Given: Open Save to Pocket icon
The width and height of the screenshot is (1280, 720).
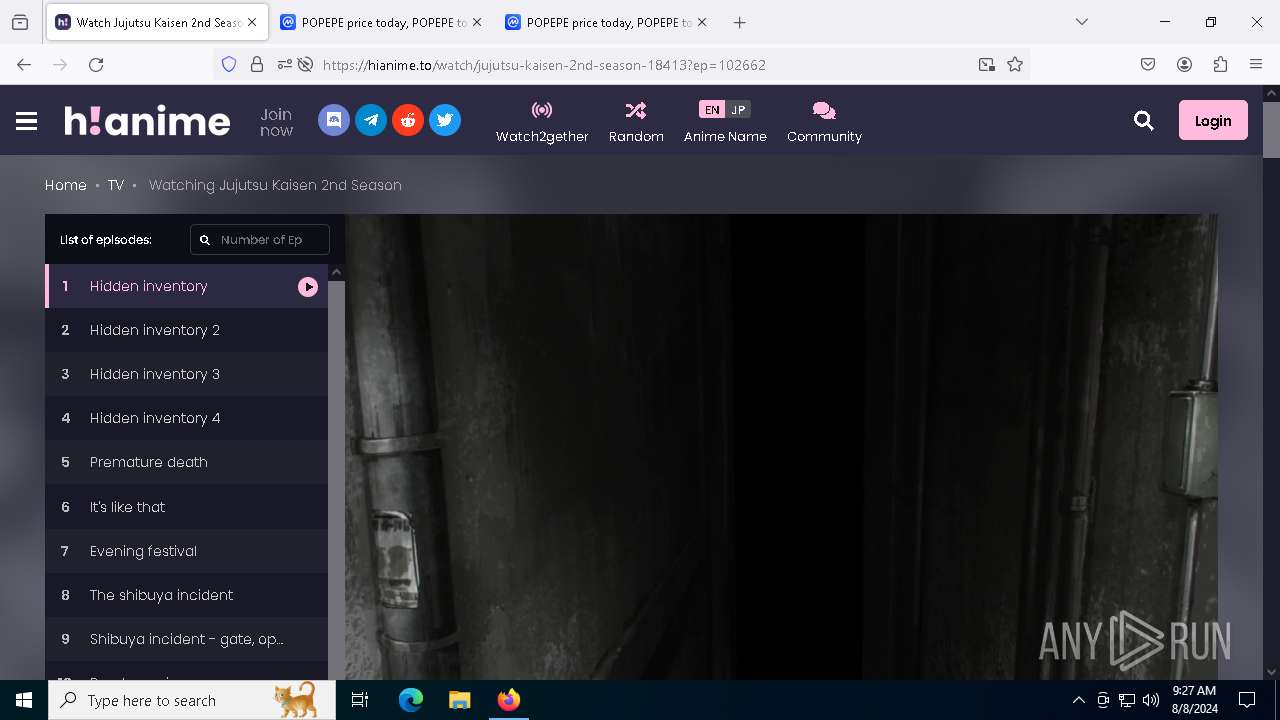Looking at the screenshot, I should click(1148, 64).
